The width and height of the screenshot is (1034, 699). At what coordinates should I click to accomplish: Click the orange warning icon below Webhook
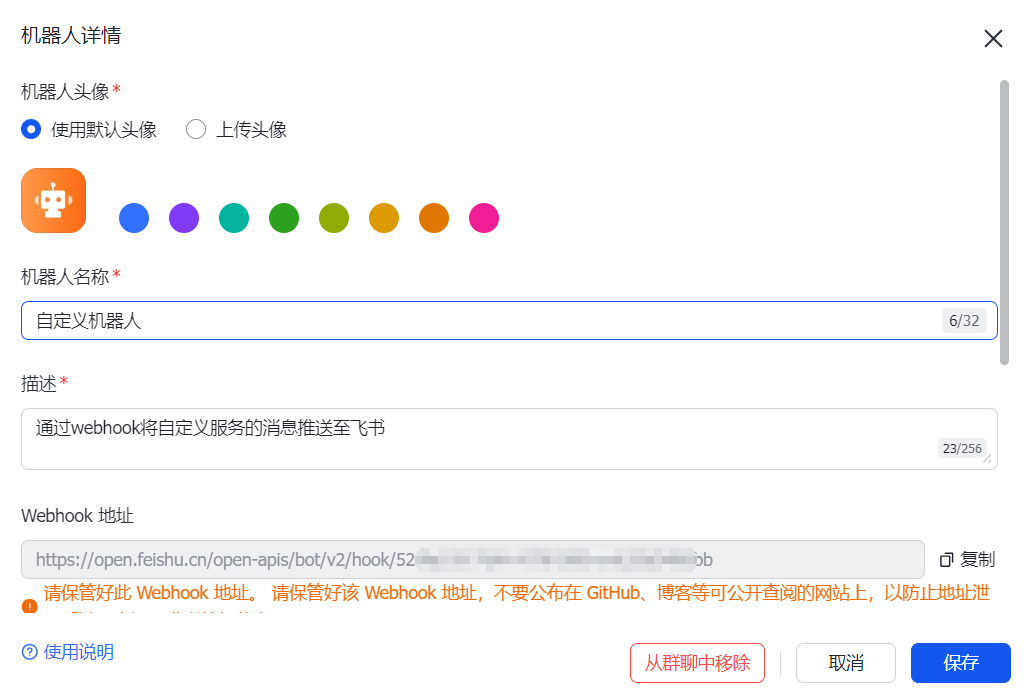[x=30, y=606]
